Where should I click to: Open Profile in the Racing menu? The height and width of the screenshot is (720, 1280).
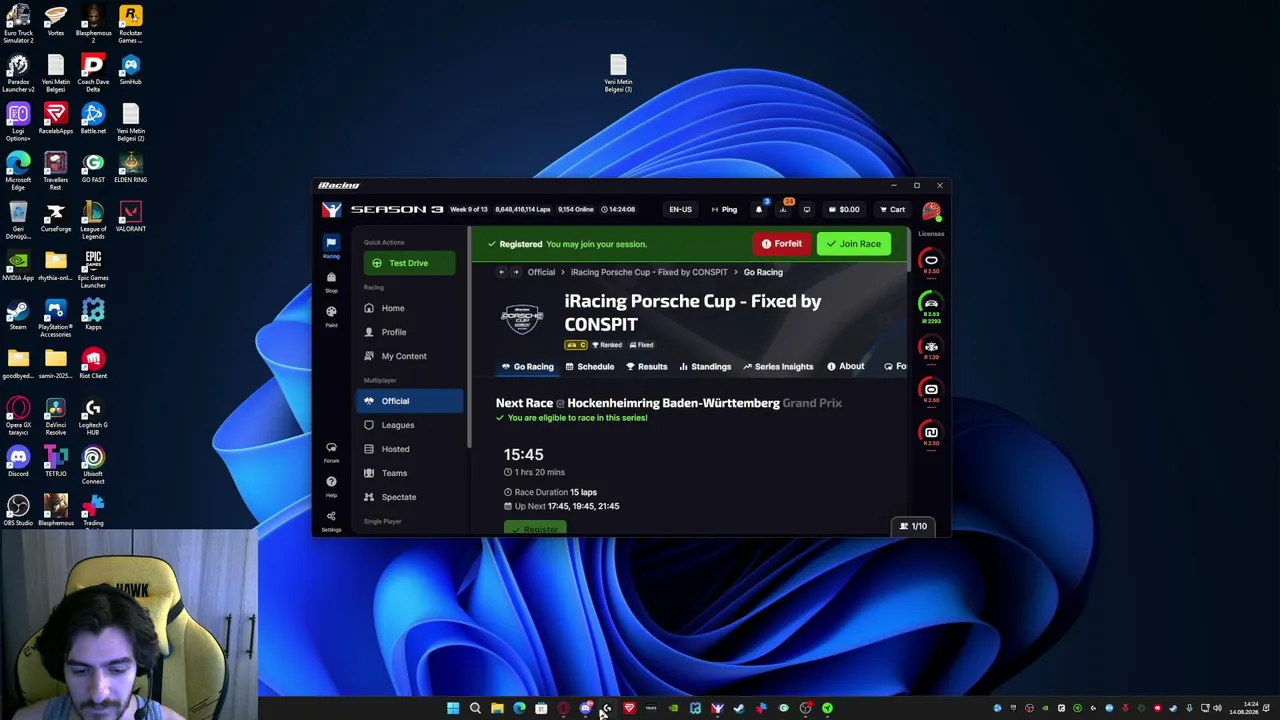(409, 332)
